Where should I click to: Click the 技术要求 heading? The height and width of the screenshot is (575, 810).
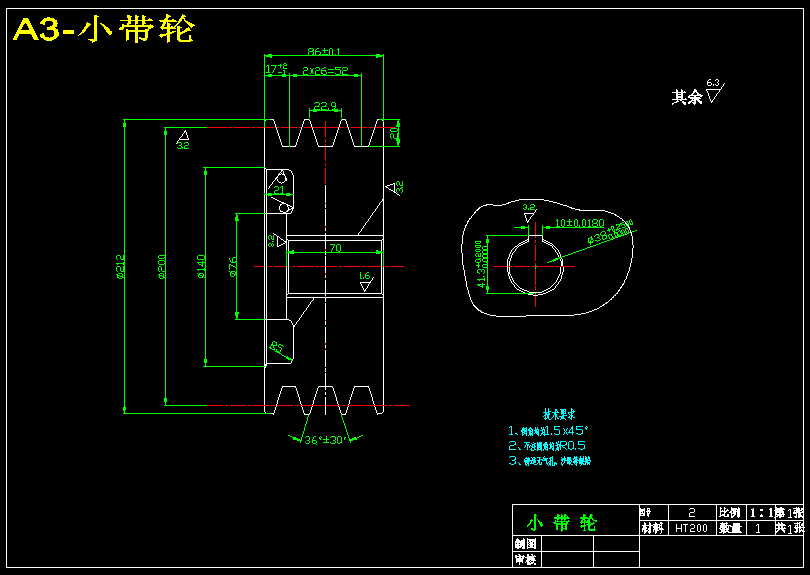(559, 414)
